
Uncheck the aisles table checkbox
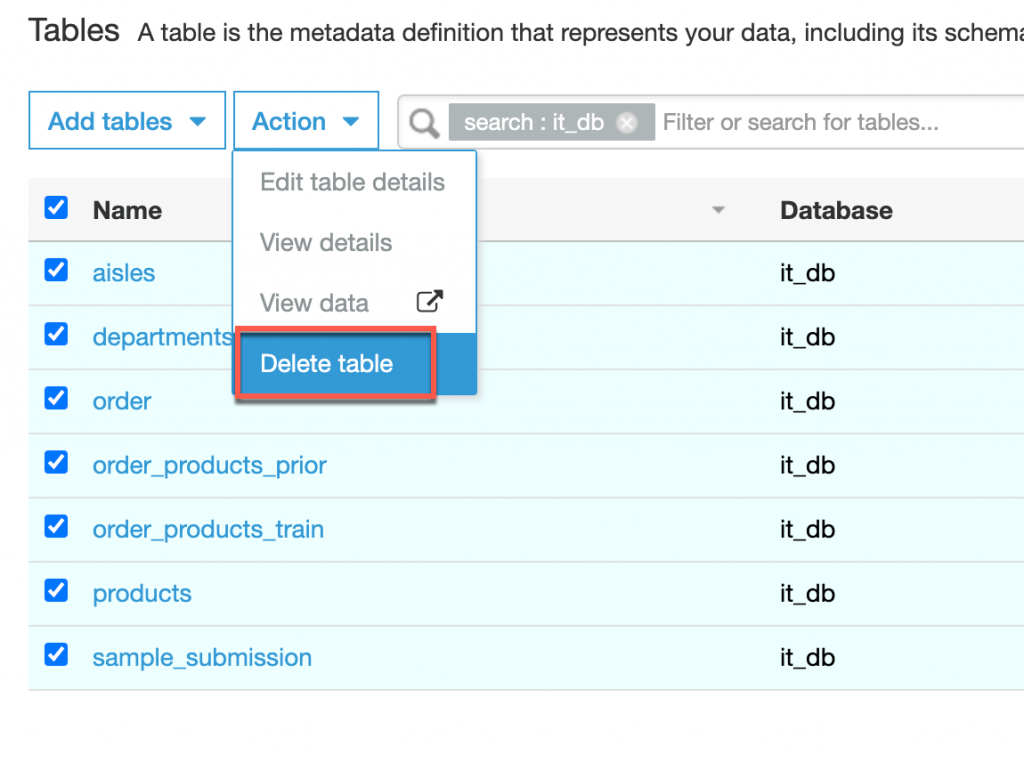point(56,271)
